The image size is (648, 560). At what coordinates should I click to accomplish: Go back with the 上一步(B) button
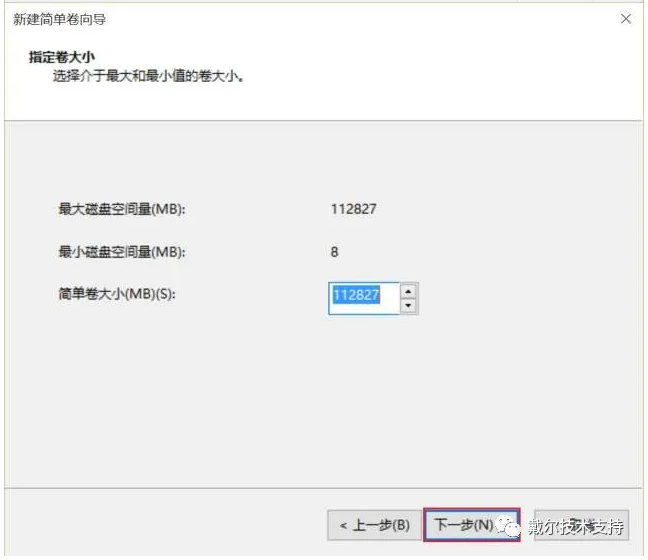(374, 525)
